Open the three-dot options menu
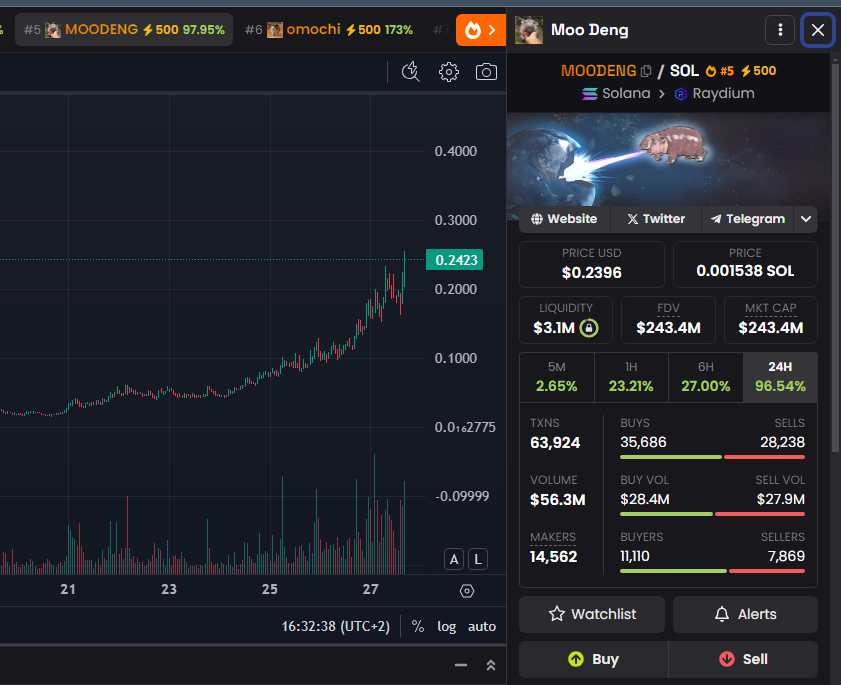 click(780, 30)
